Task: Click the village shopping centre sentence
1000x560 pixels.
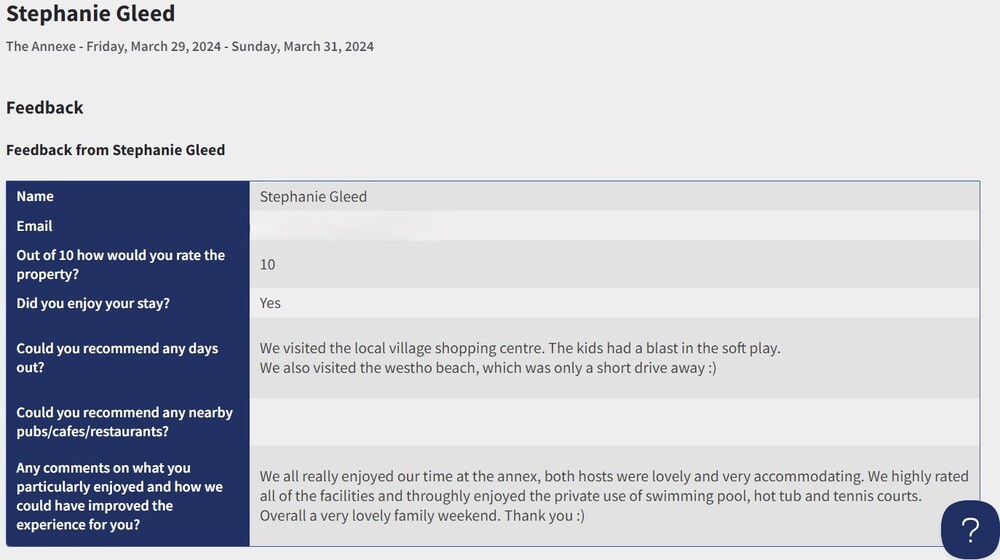Action: tap(520, 348)
